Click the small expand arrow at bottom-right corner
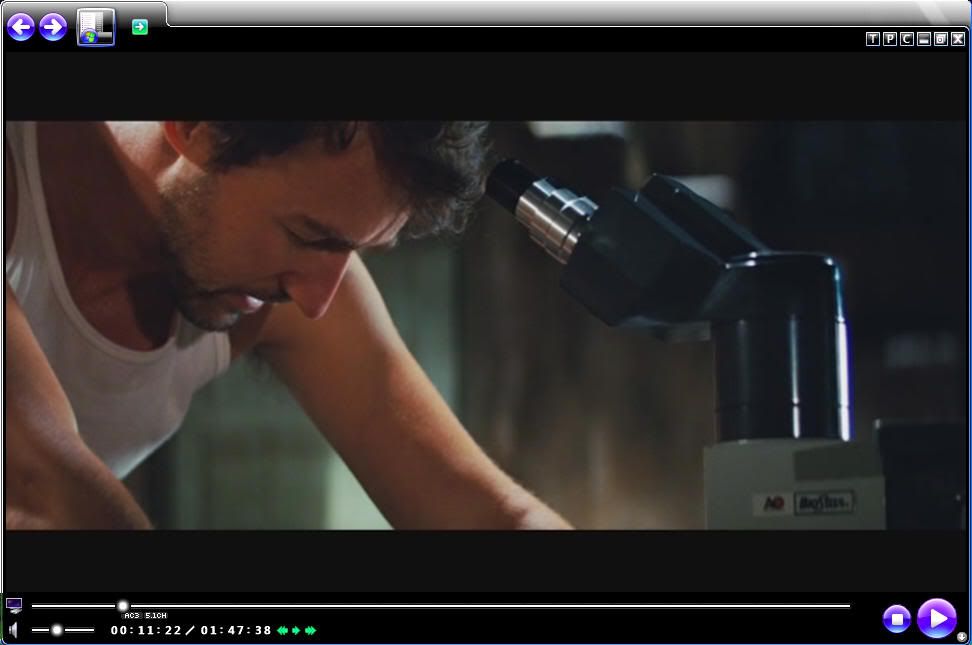 pyautogui.click(x=961, y=636)
